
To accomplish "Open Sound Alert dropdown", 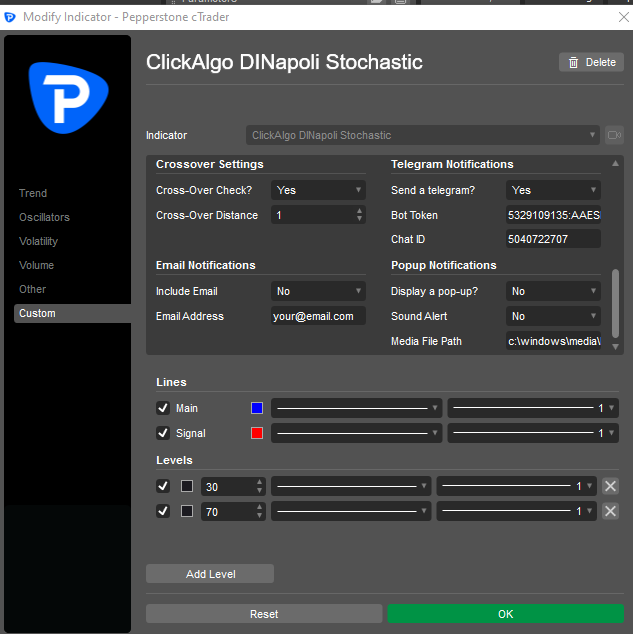I will tap(553, 316).
